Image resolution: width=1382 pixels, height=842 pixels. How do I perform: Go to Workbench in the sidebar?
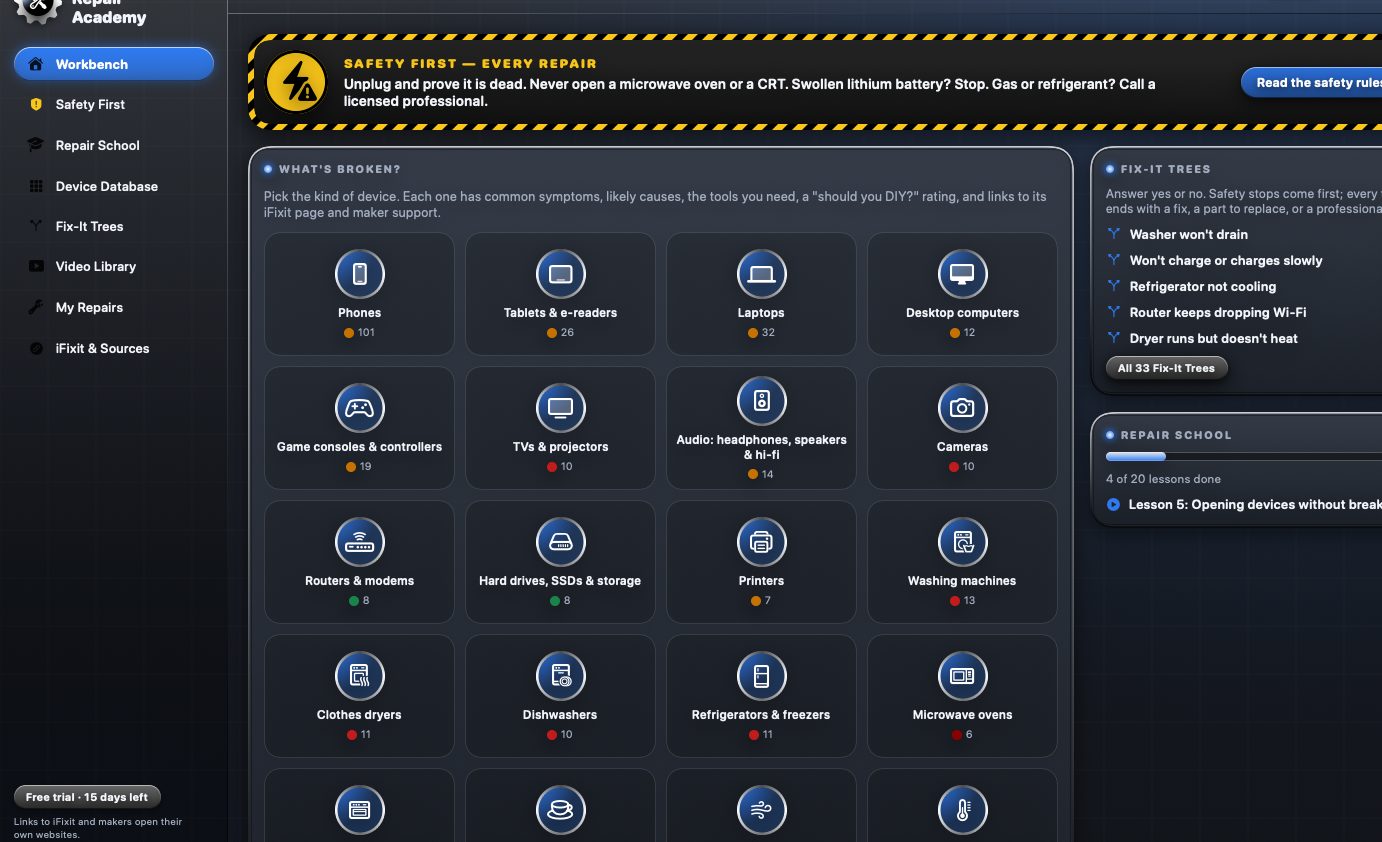point(114,64)
